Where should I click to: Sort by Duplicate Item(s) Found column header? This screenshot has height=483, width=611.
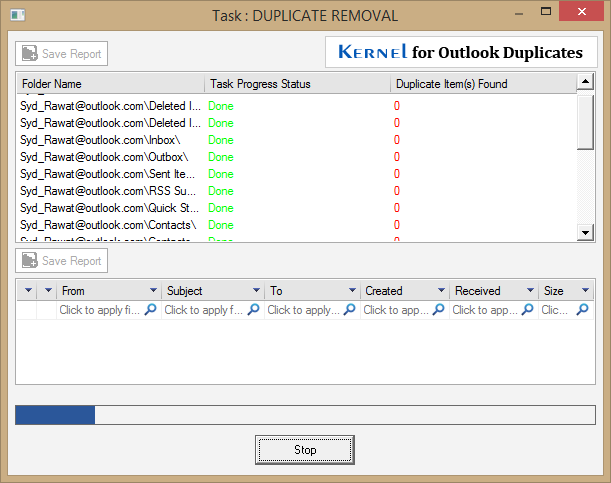(483, 84)
